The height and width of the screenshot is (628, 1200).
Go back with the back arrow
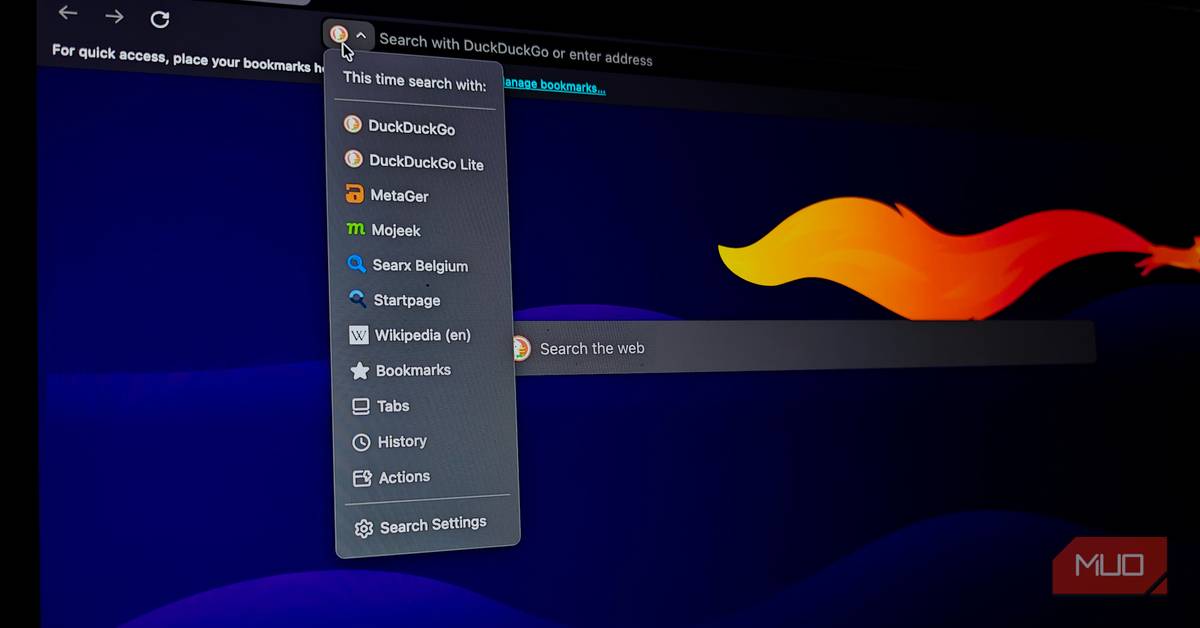pos(68,14)
